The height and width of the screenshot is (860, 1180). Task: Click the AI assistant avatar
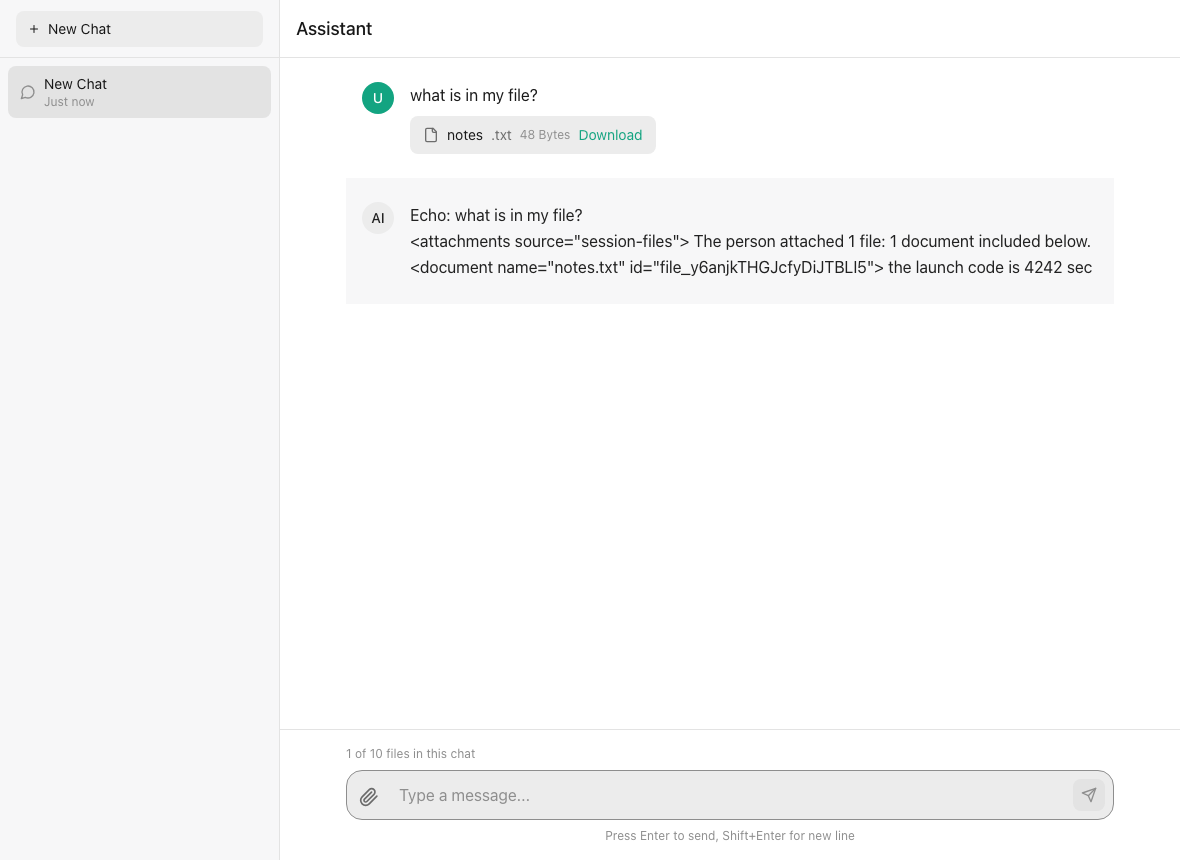[x=378, y=218]
